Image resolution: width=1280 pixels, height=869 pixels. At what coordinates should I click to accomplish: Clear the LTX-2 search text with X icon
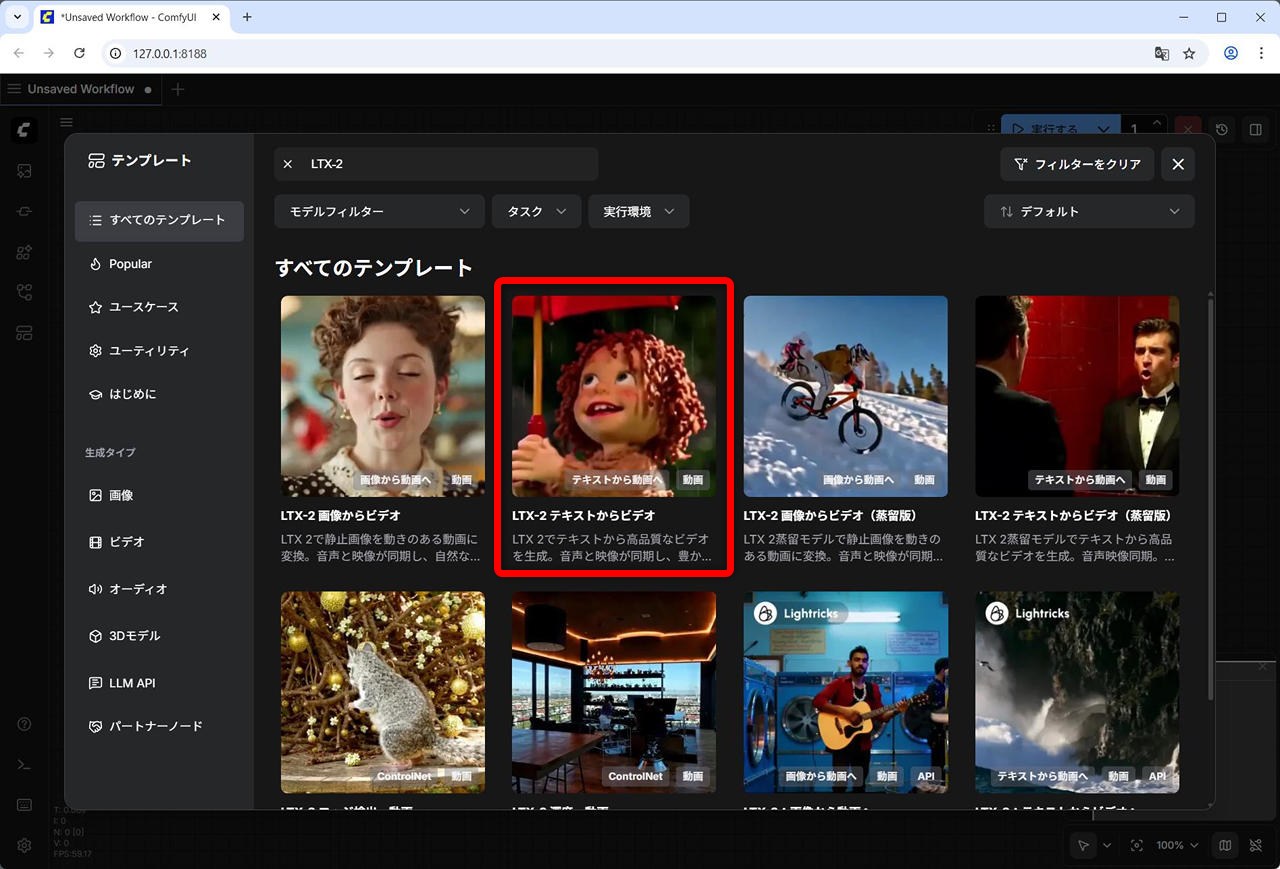coord(288,164)
